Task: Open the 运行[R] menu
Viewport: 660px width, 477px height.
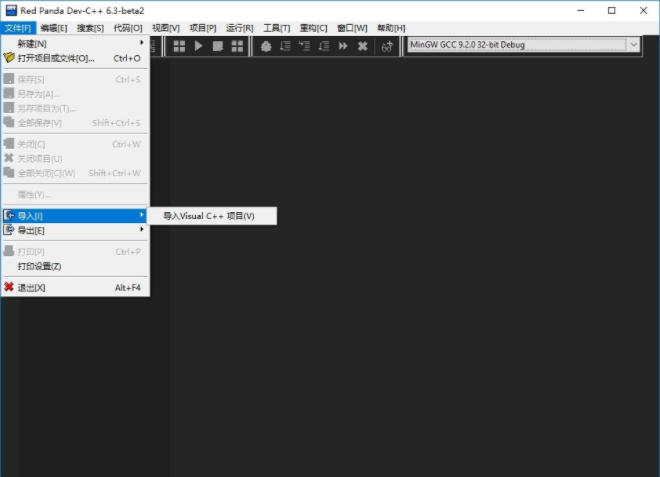Action: click(240, 28)
